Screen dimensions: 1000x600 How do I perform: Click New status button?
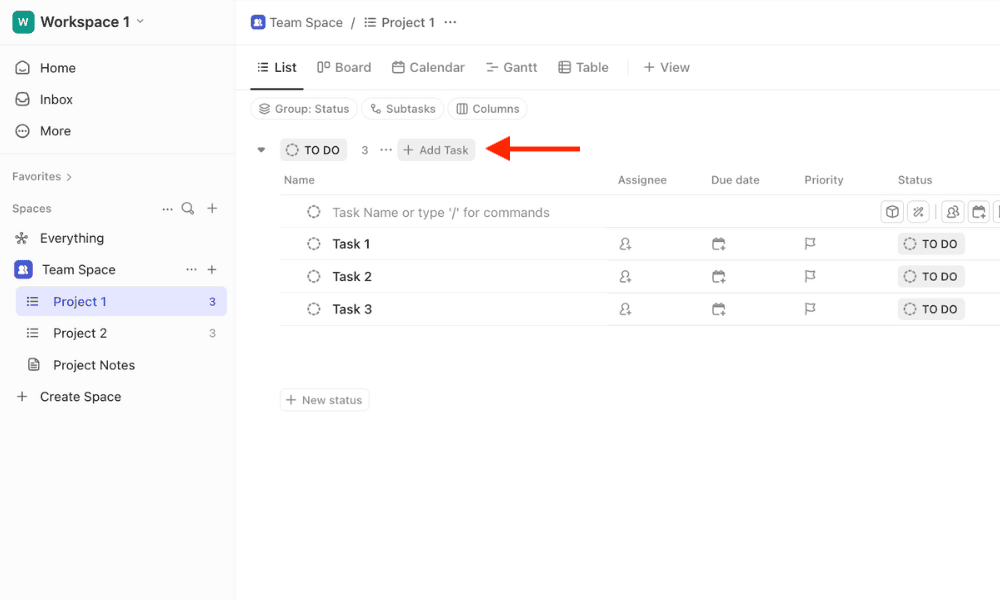pos(325,400)
